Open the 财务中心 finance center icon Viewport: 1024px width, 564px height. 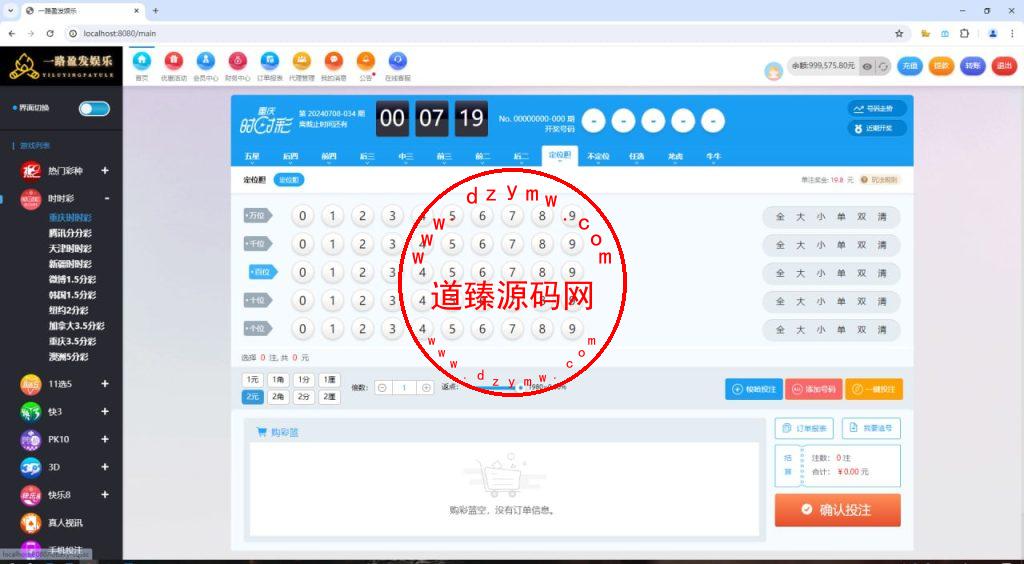tap(238, 61)
